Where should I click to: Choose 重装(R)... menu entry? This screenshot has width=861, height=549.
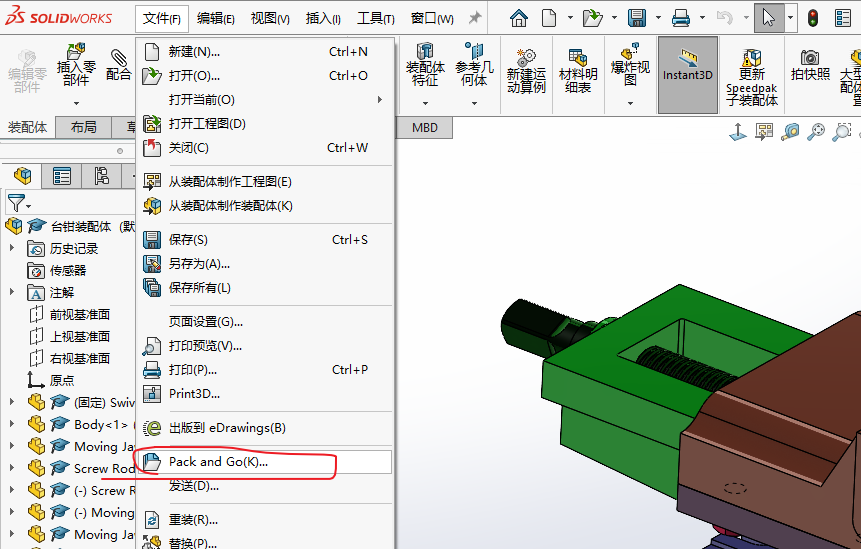(x=265, y=519)
